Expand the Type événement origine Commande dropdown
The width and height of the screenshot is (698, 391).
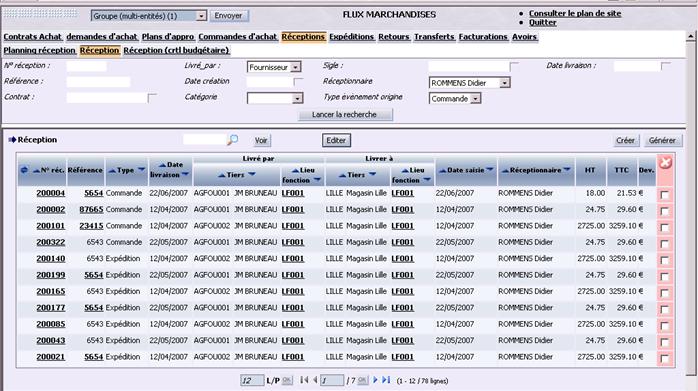click(475, 98)
